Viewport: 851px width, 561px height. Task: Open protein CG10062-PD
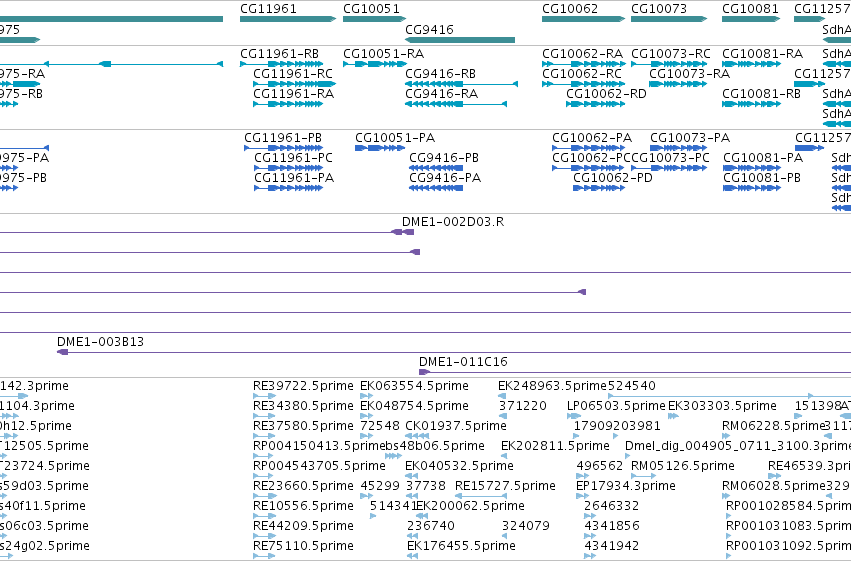point(613,178)
